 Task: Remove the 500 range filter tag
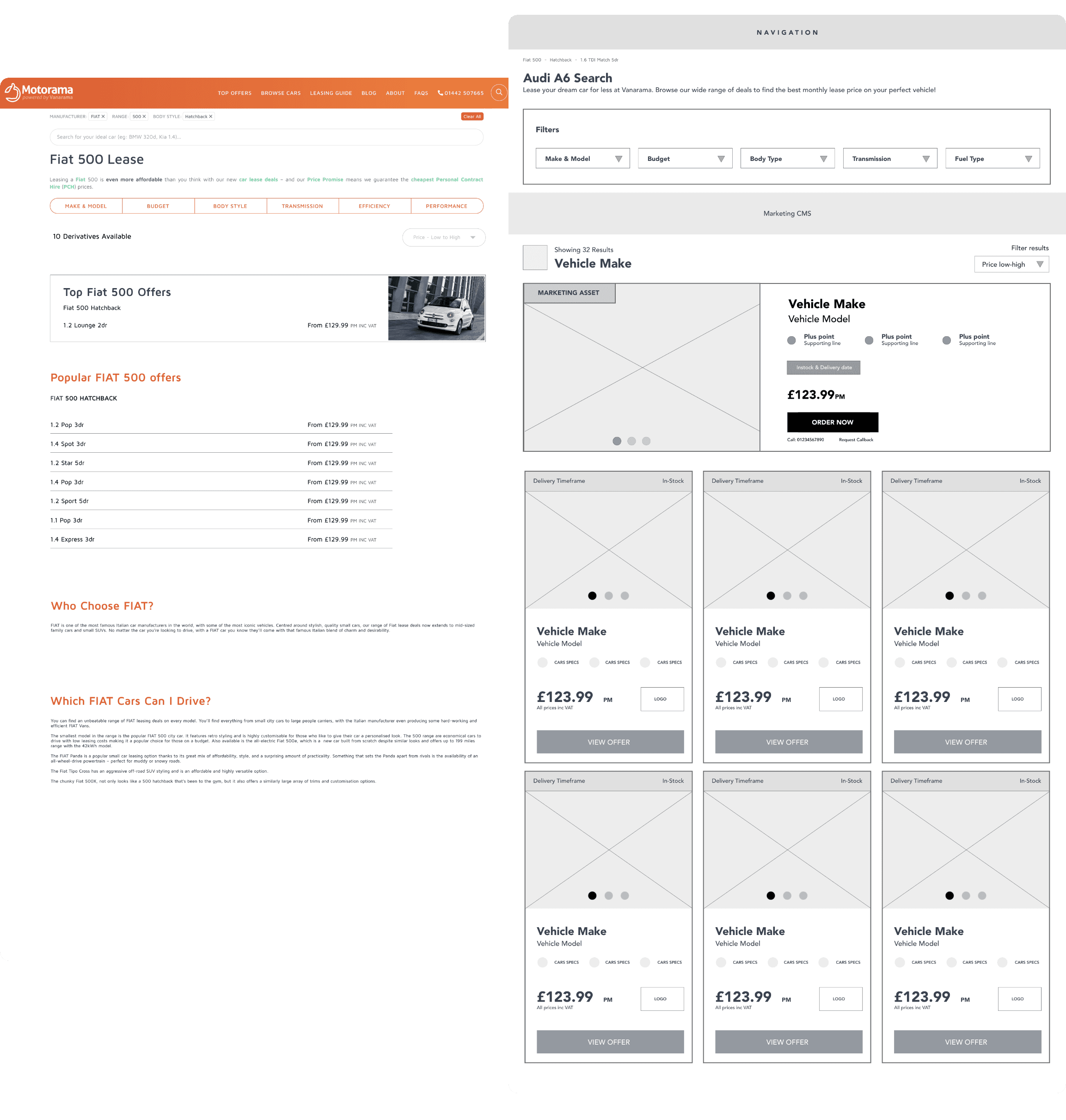click(144, 117)
